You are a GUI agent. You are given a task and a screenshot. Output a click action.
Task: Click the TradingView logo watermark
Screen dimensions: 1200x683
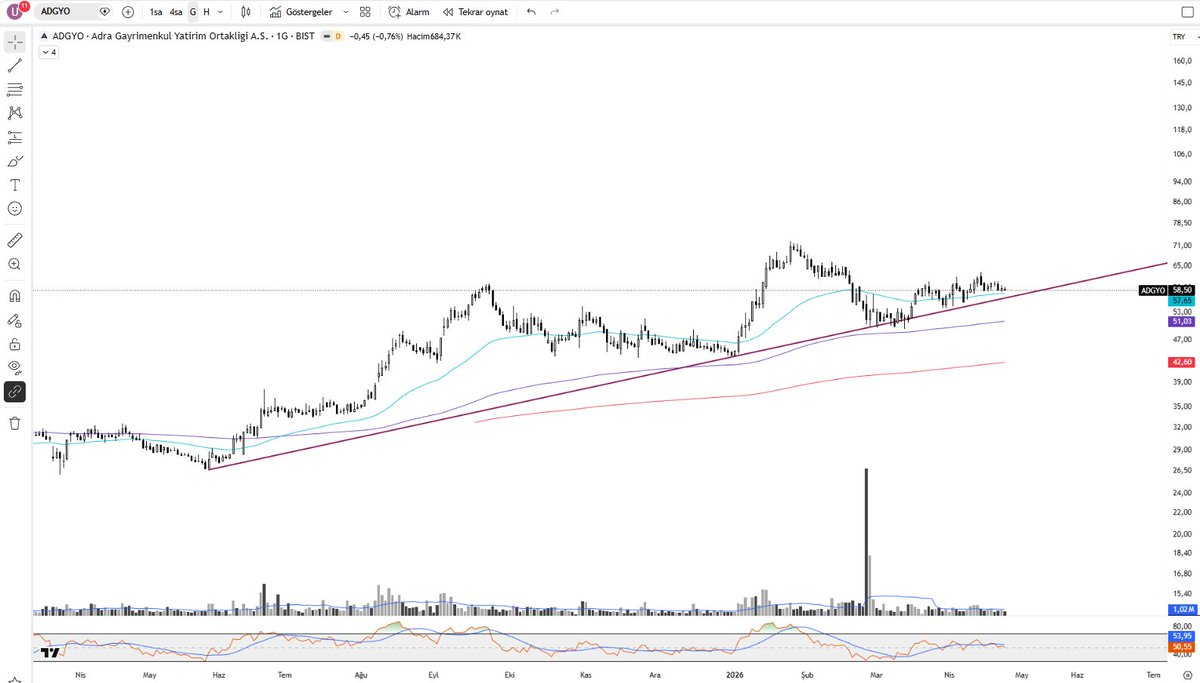50,652
